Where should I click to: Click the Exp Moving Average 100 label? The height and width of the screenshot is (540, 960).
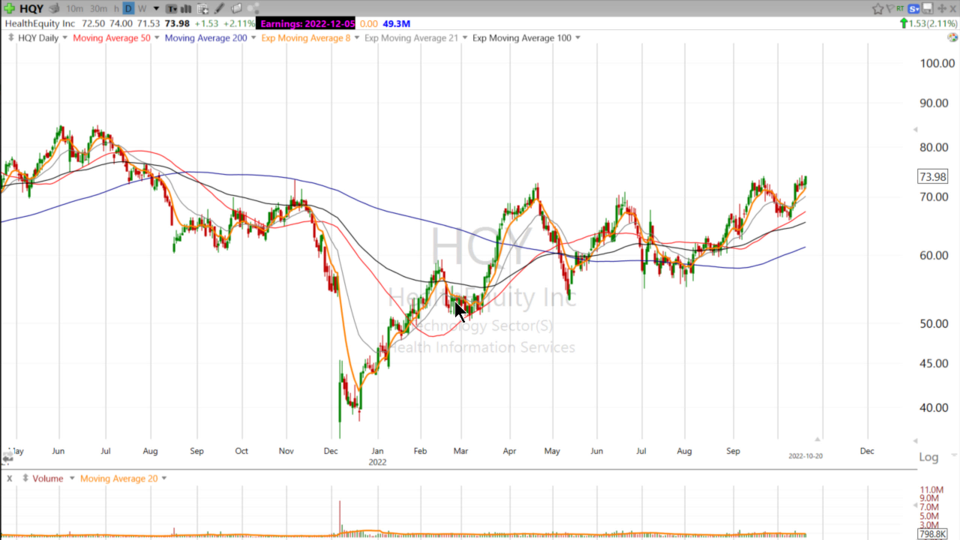(522, 38)
